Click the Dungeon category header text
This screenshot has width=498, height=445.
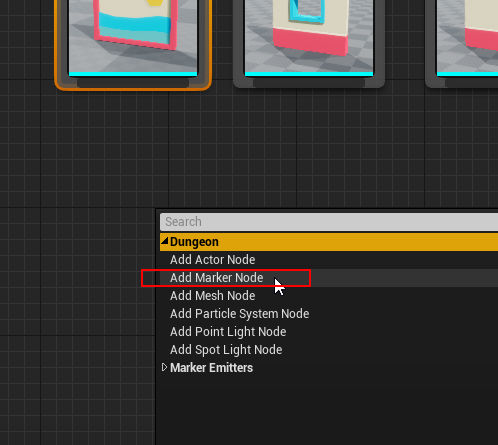[194, 242]
